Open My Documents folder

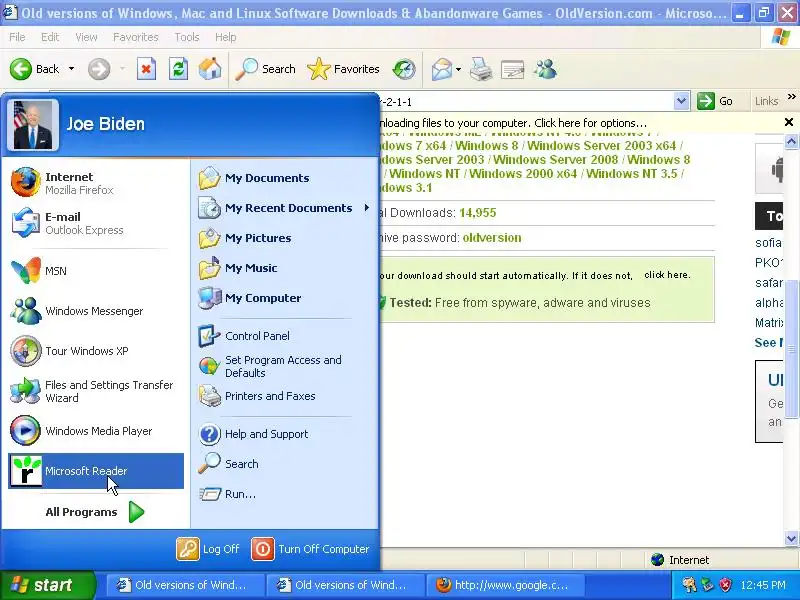[x=284, y=178]
